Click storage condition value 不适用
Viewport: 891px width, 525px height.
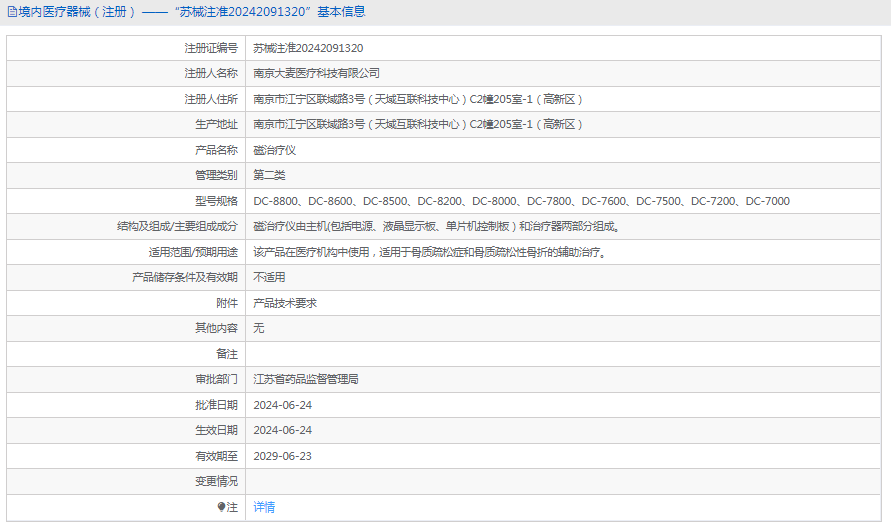pyautogui.click(x=269, y=277)
